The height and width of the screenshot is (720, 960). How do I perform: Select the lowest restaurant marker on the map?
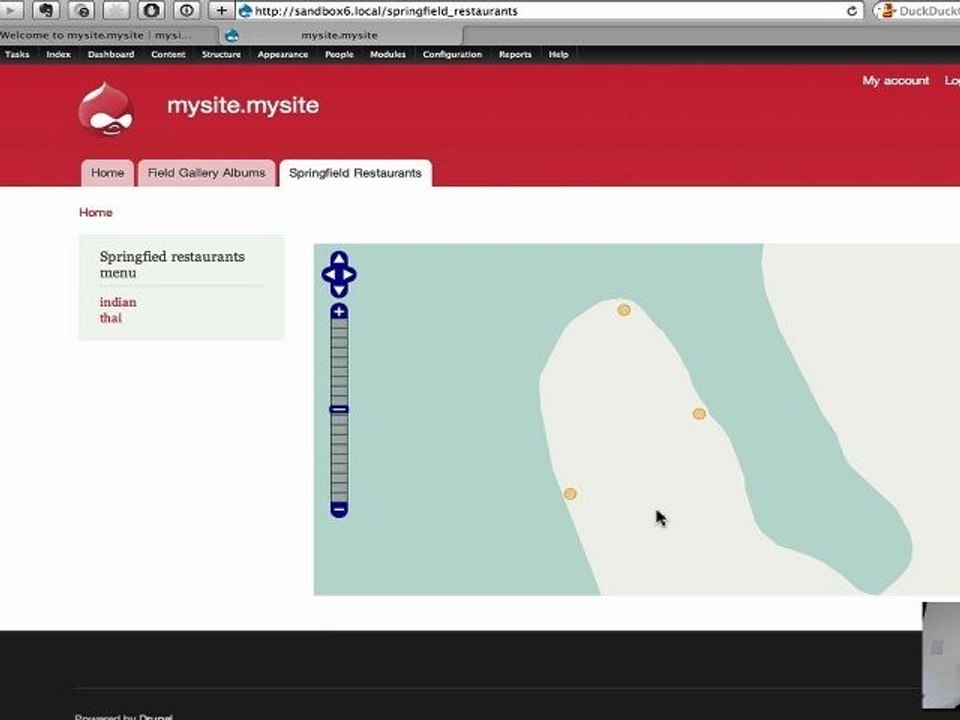pos(570,493)
